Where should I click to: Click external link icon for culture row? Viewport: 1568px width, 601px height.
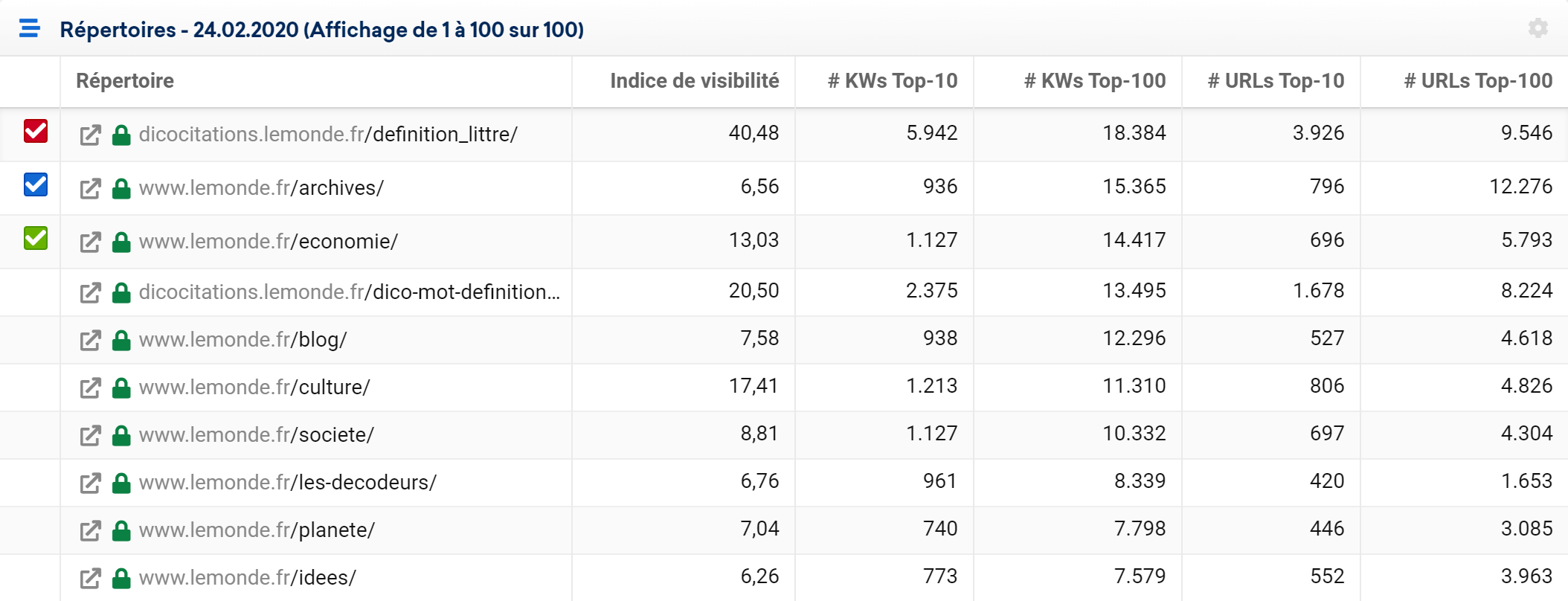[x=90, y=388]
